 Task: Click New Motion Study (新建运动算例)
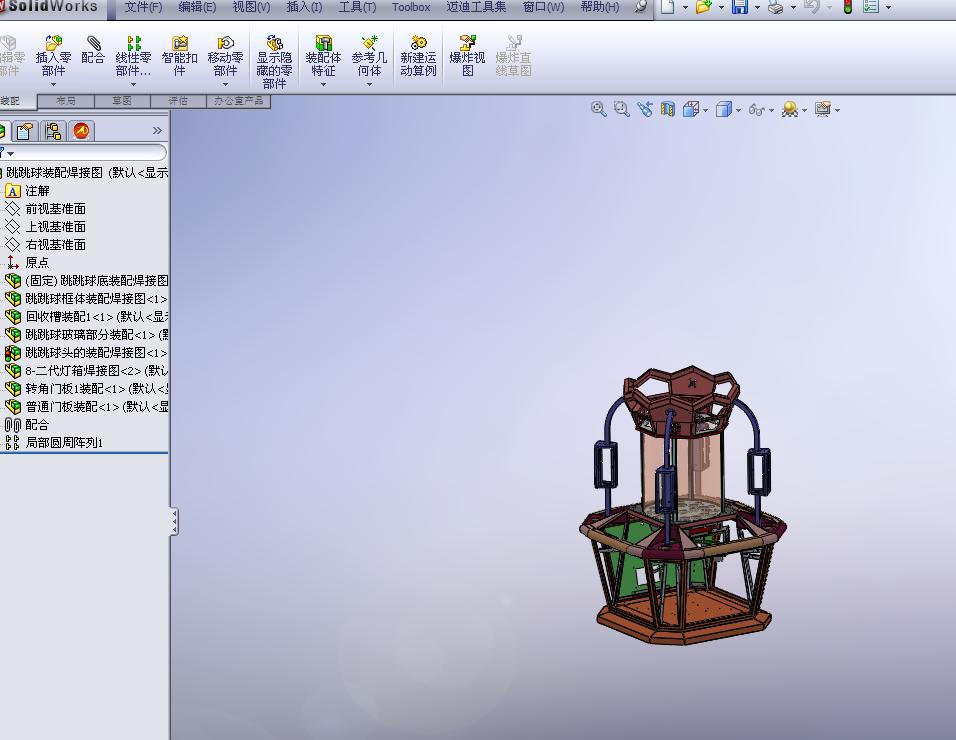pyautogui.click(x=418, y=56)
